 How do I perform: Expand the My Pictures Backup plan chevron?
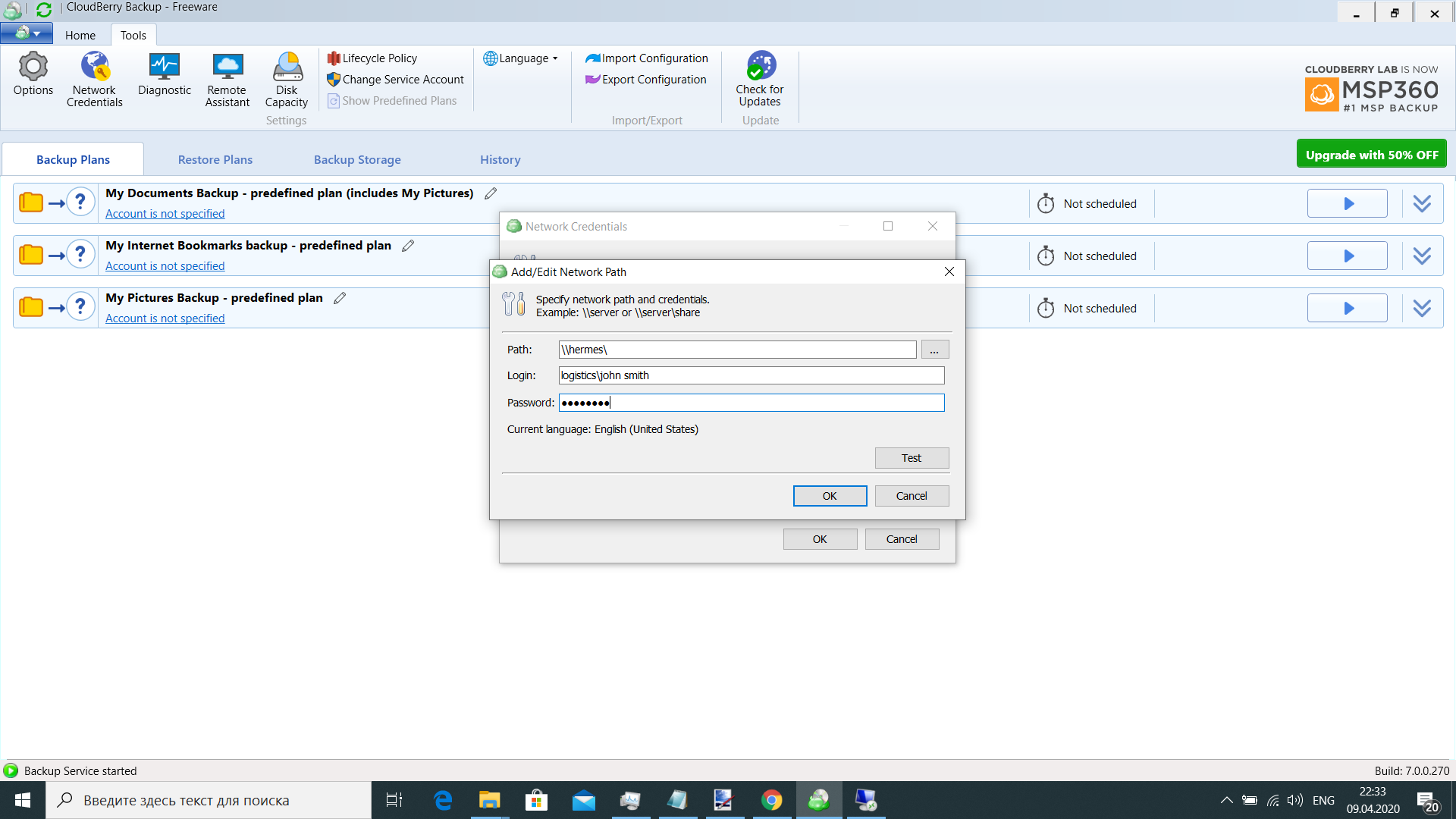point(1423,308)
